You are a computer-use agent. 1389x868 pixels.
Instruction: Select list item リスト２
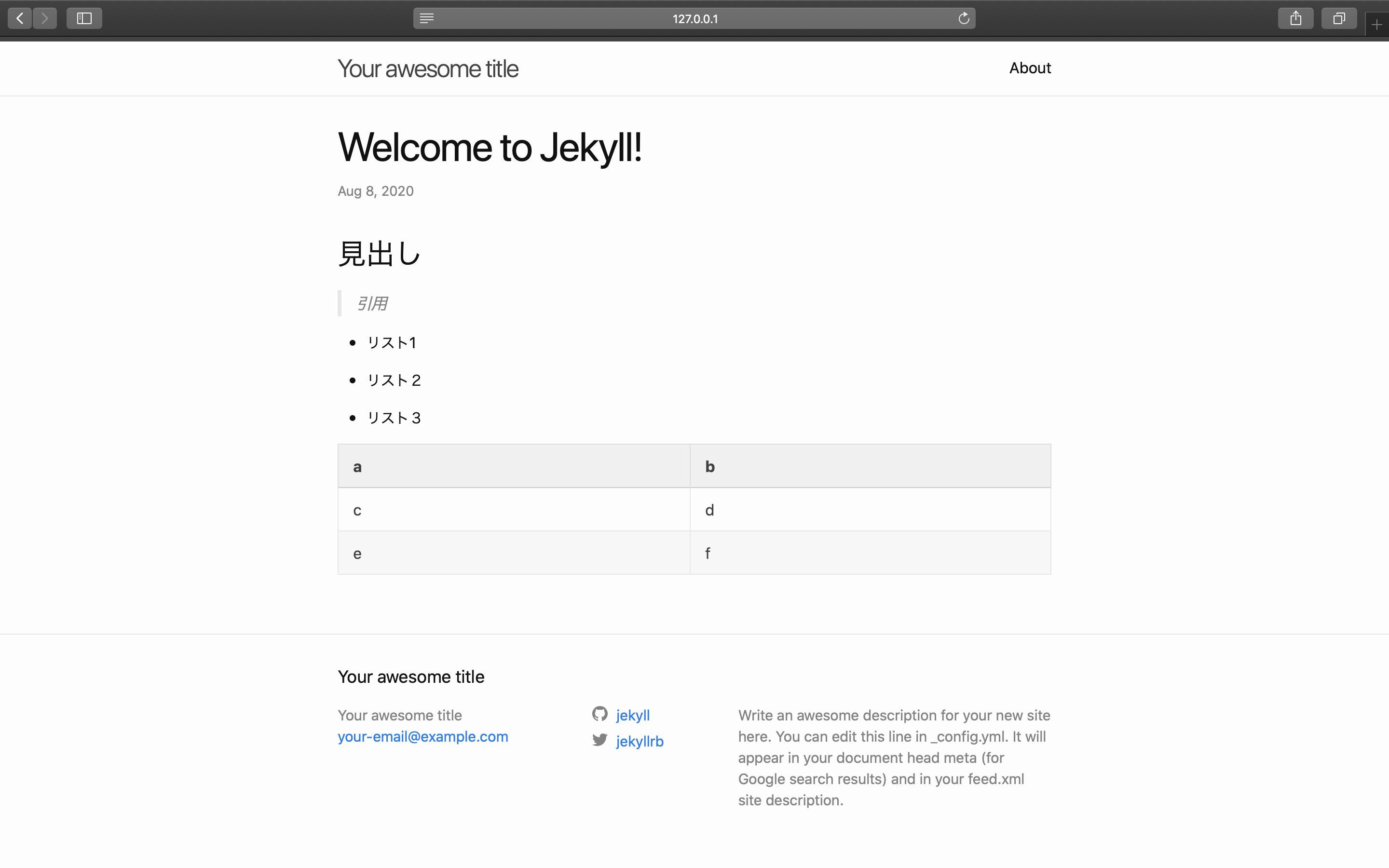pyautogui.click(x=395, y=380)
